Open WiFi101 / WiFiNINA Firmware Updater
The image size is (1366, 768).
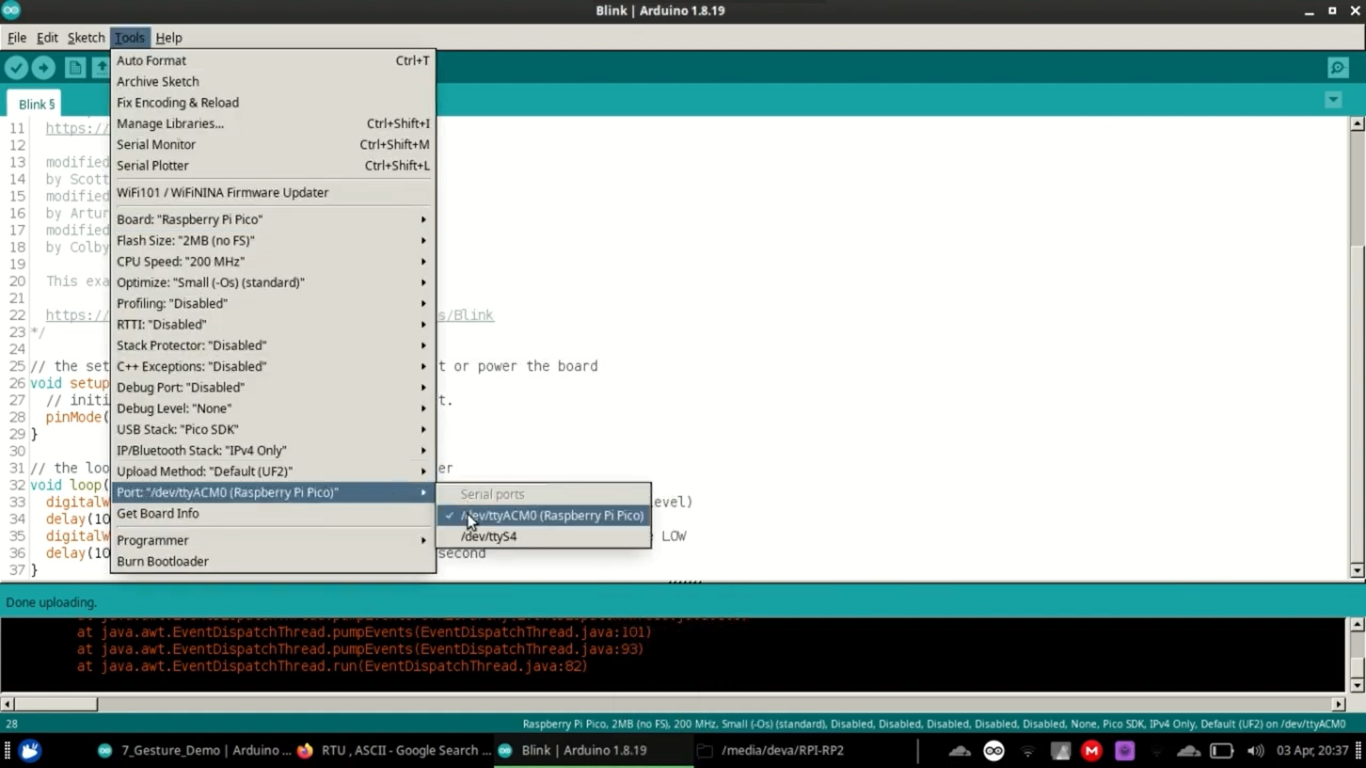tap(273, 192)
